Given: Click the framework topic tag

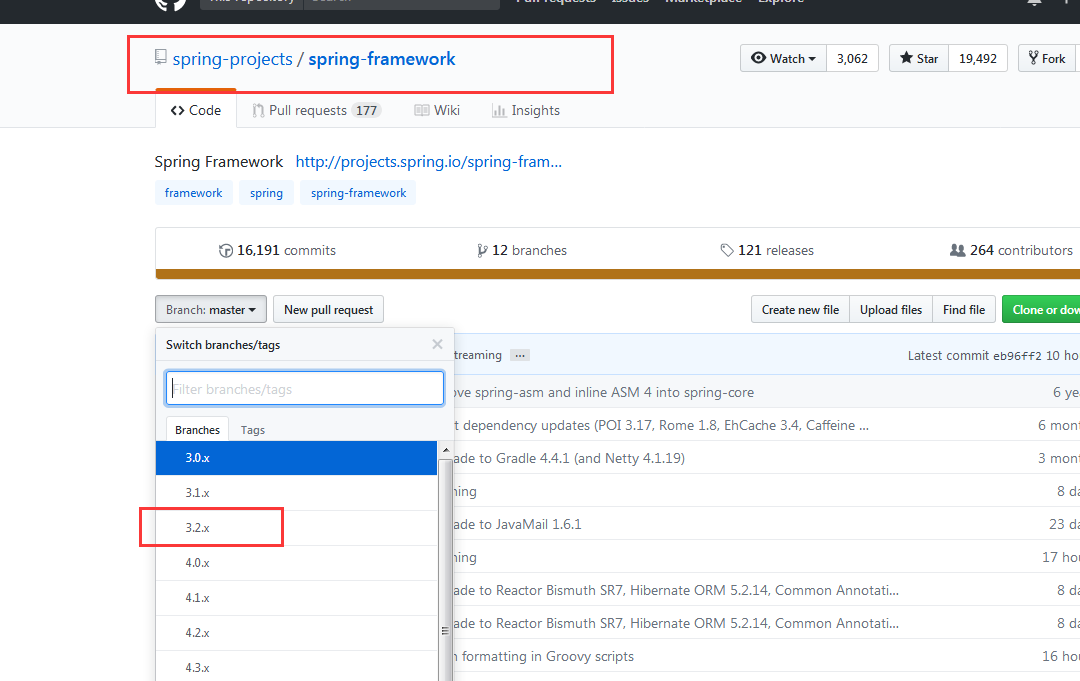Looking at the screenshot, I should 194,193.
